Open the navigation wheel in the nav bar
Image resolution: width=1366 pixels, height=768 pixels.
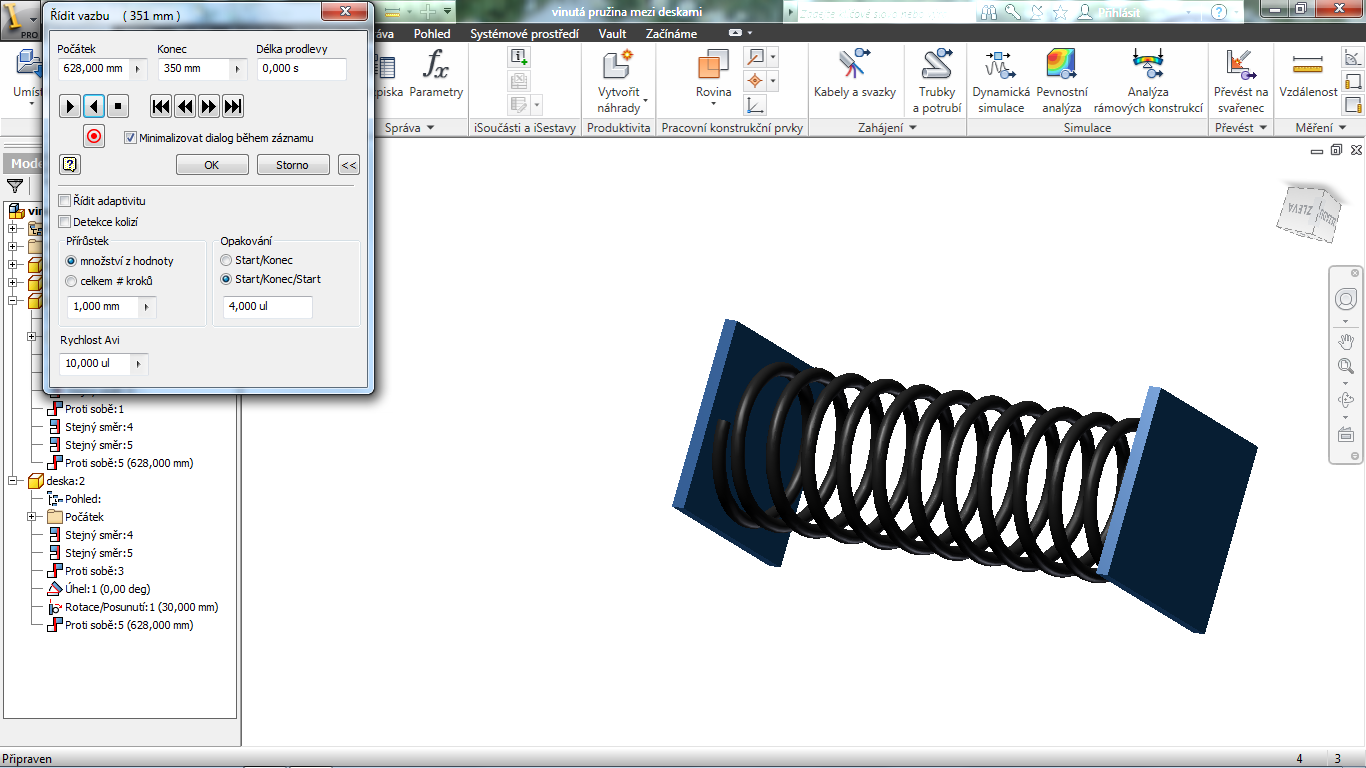point(1346,299)
